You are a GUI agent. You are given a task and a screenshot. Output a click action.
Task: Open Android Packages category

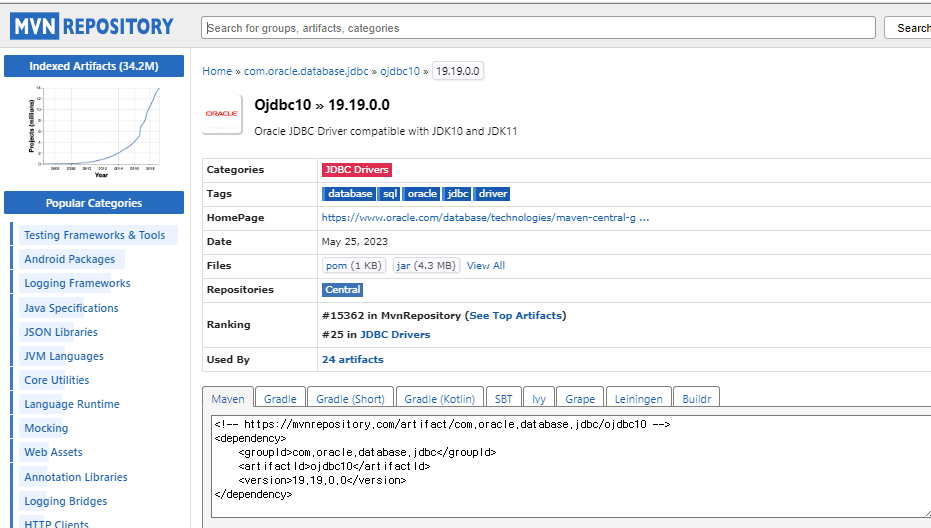tap(69, 259)
